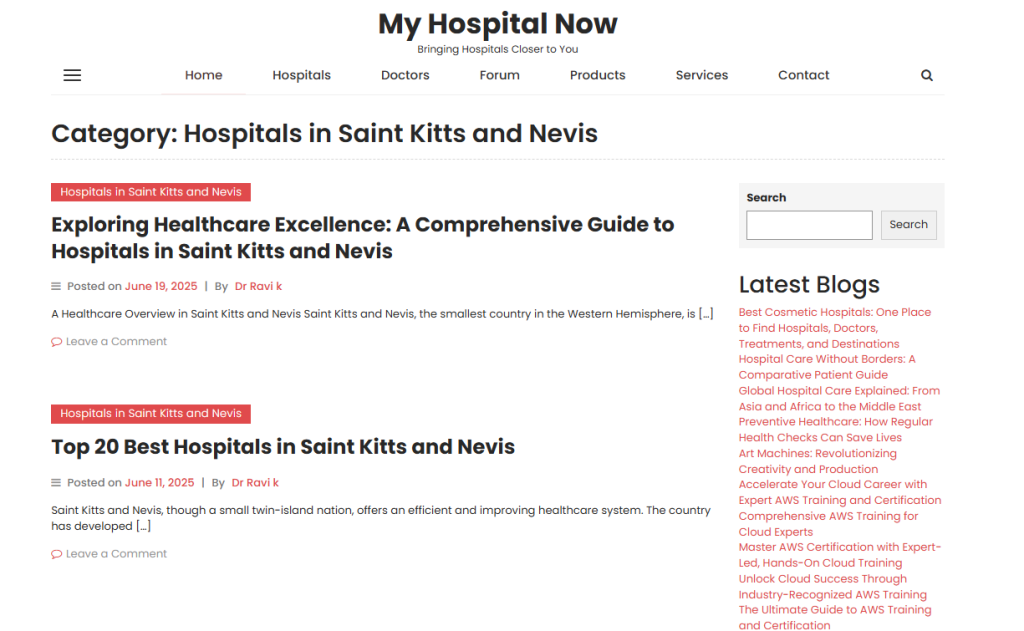Open the Home menu item
The width and height of the screenshot is (1024, 631).
tap(203, 75)
